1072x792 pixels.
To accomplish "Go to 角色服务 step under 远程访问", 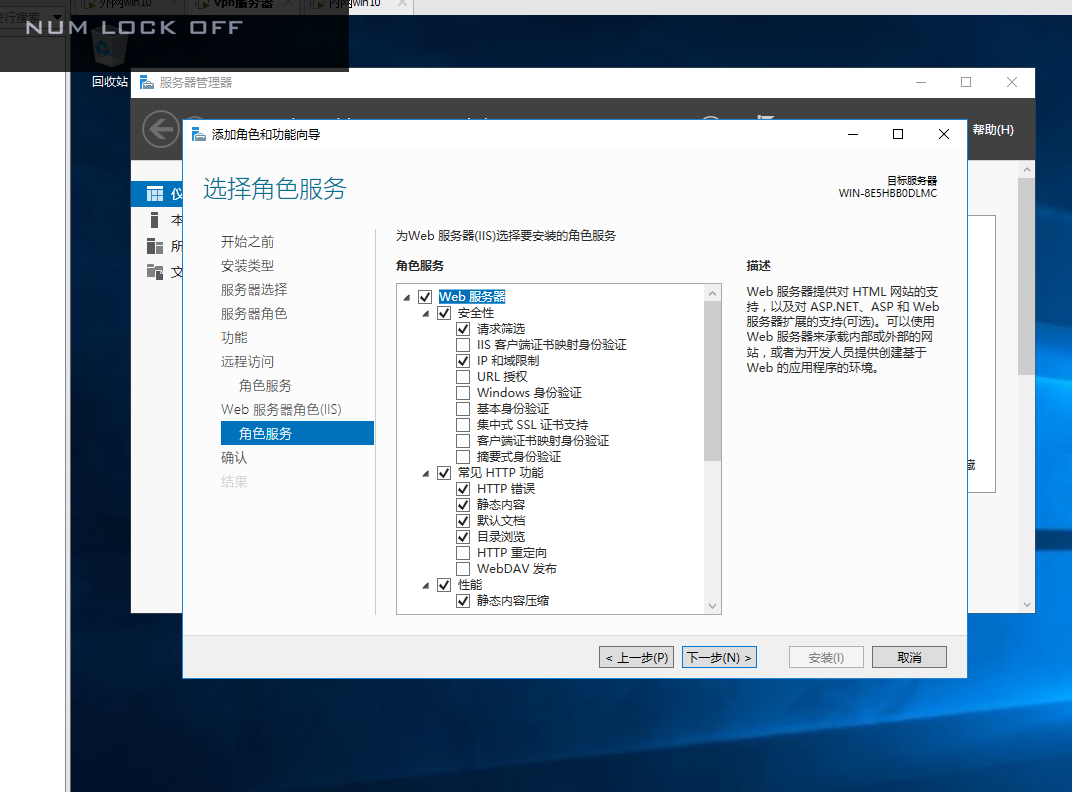I will click(265, 385).
